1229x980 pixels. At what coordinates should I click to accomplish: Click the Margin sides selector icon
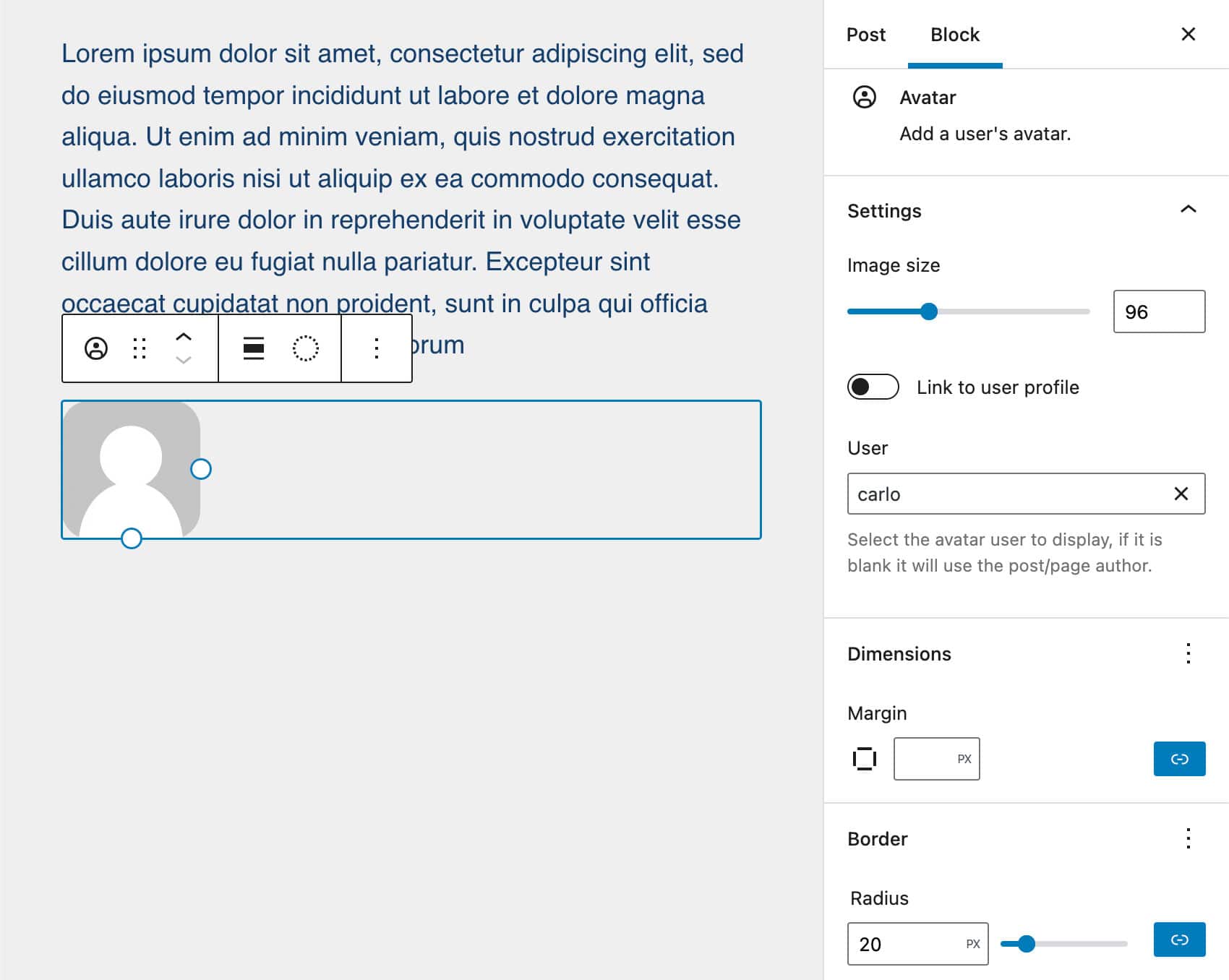[x=862, y=759]
